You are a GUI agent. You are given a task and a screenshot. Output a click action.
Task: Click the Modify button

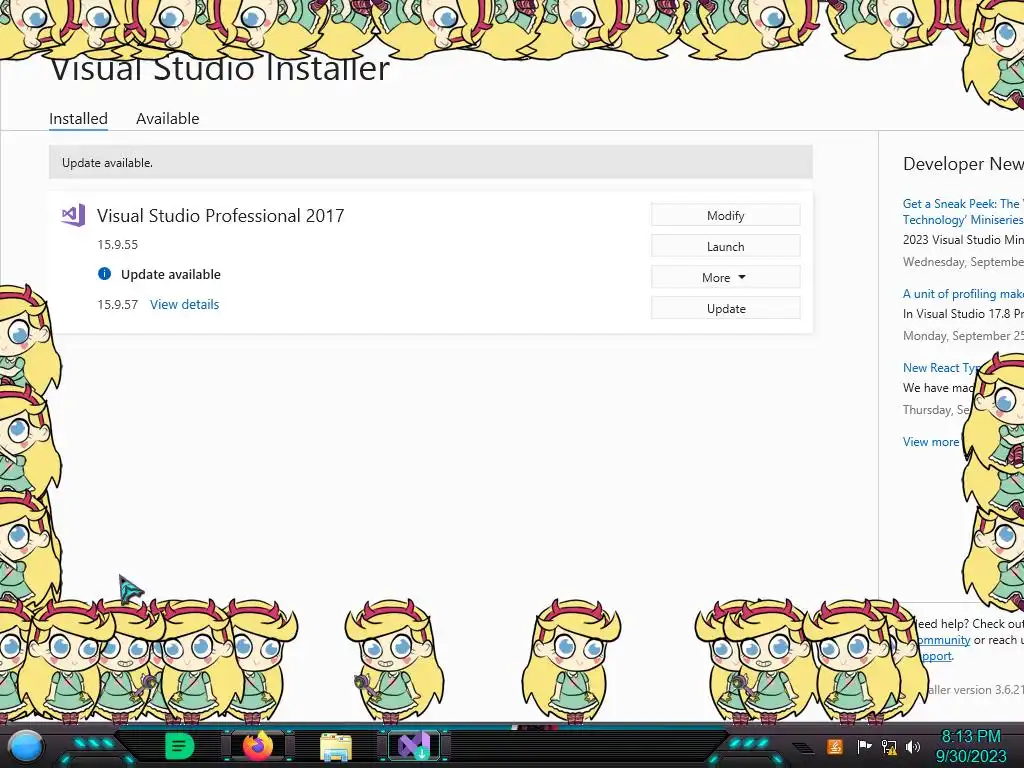click(x=726, y=216)
